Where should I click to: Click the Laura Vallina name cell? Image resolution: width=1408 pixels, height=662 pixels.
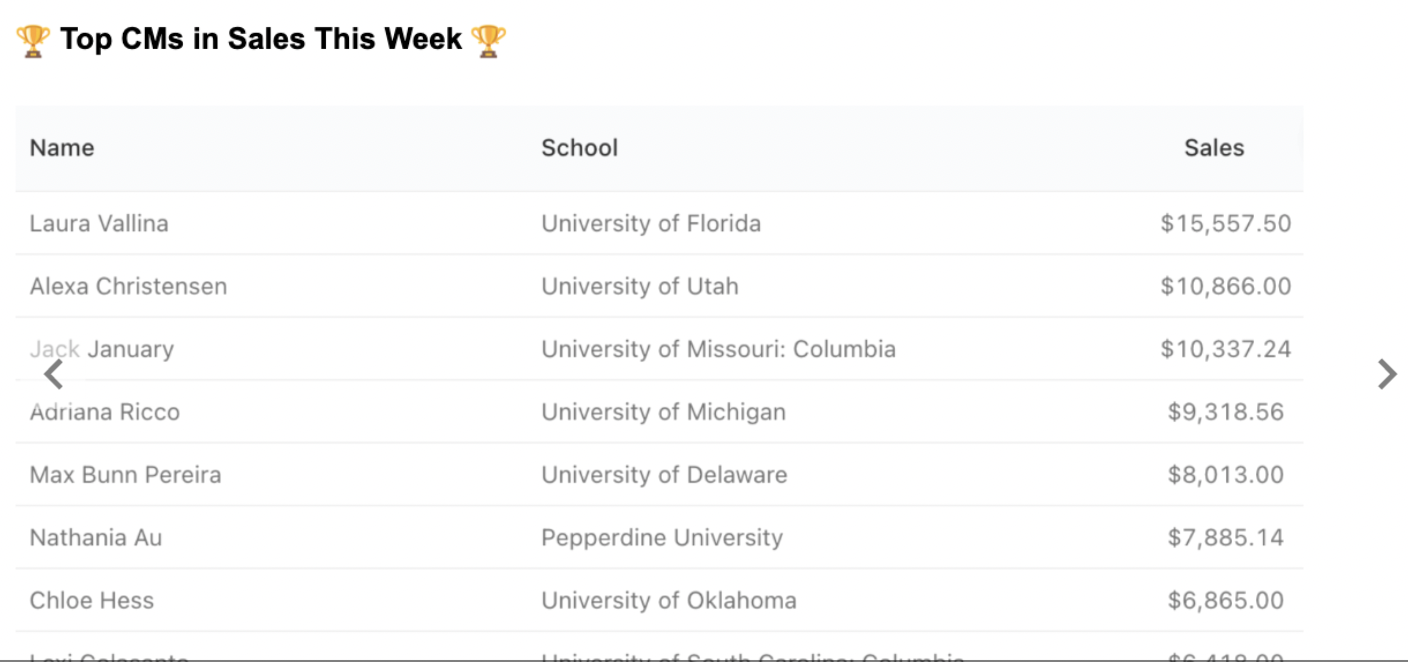click(x=99, y=223)
